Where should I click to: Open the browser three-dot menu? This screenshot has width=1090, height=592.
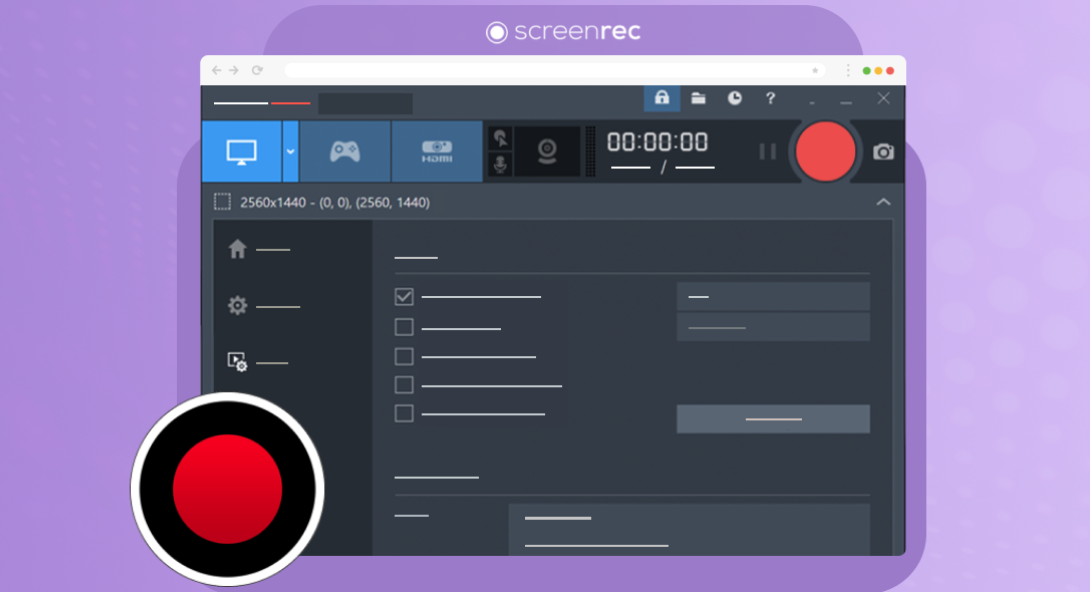[x=848, y=70]
